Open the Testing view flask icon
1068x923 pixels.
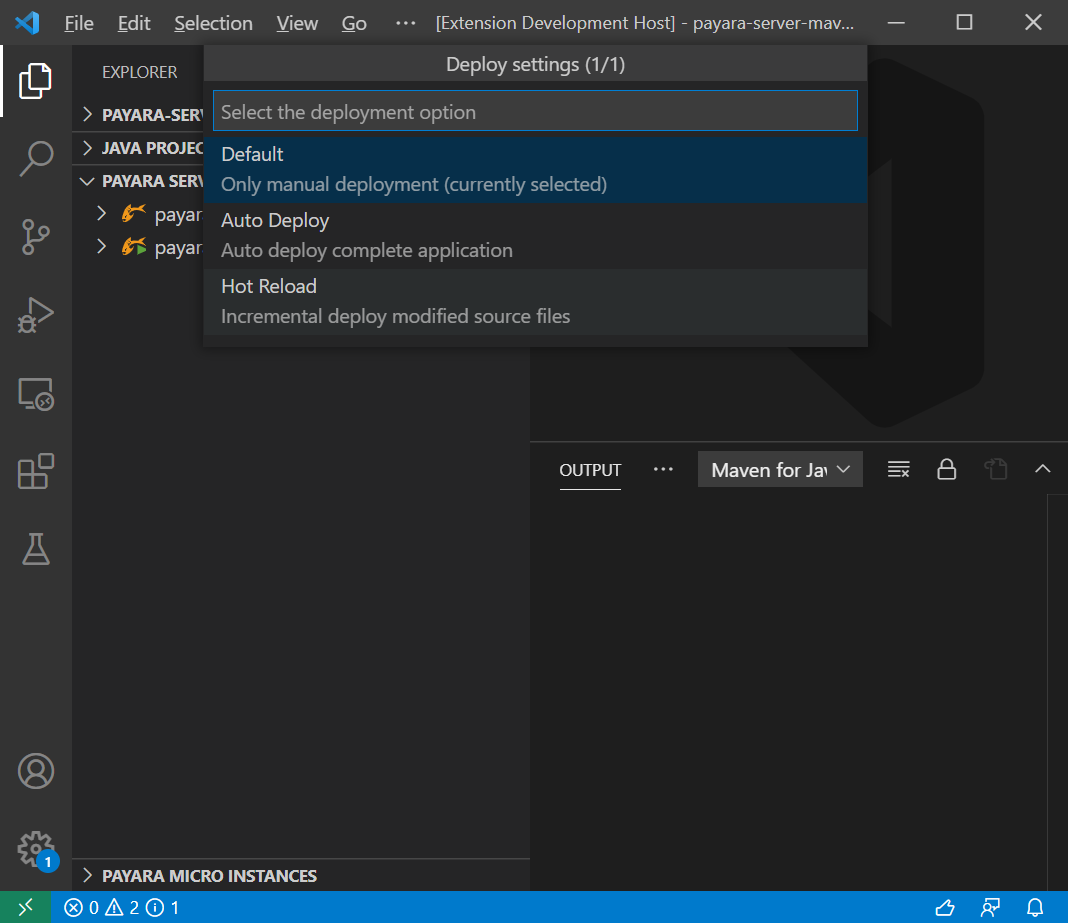(x=36, y=549)
